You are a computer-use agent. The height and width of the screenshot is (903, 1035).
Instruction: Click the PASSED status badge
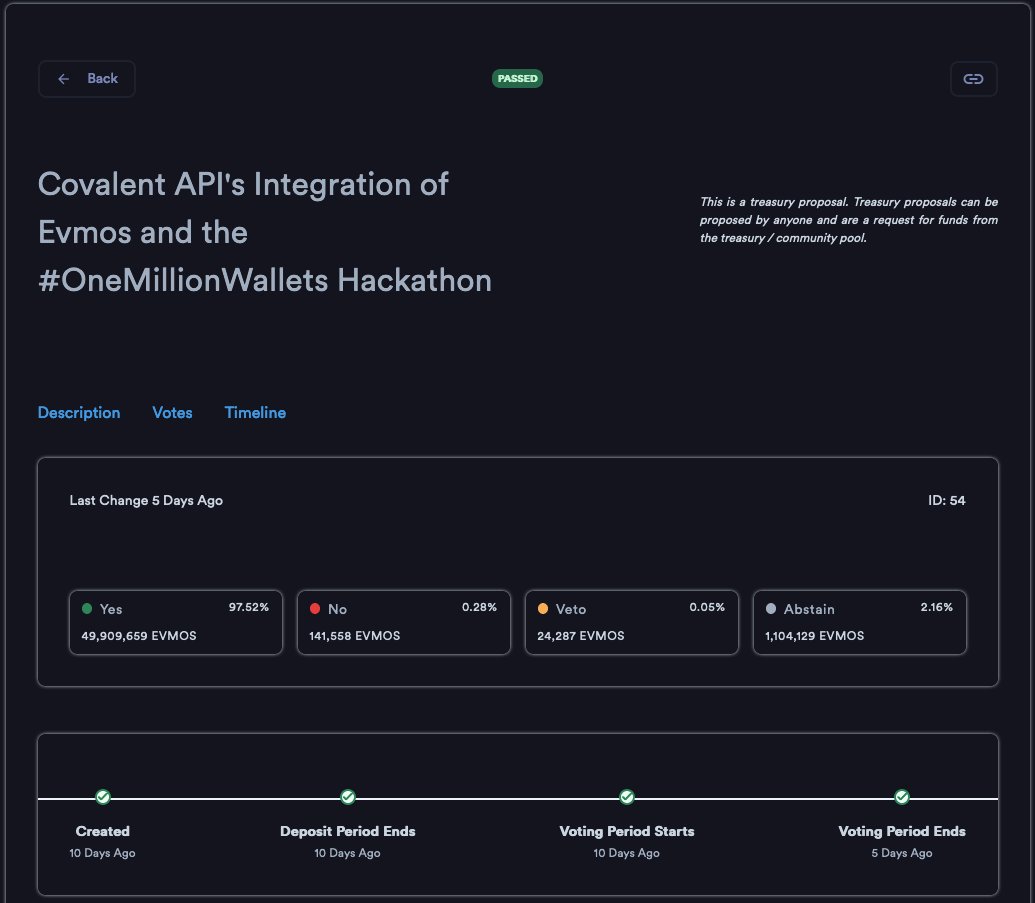point(518,79)
